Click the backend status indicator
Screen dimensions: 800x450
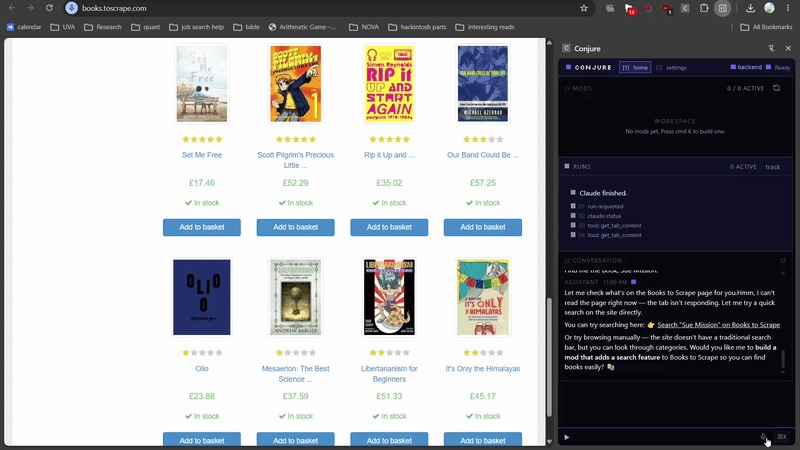(x=746, y=67)
